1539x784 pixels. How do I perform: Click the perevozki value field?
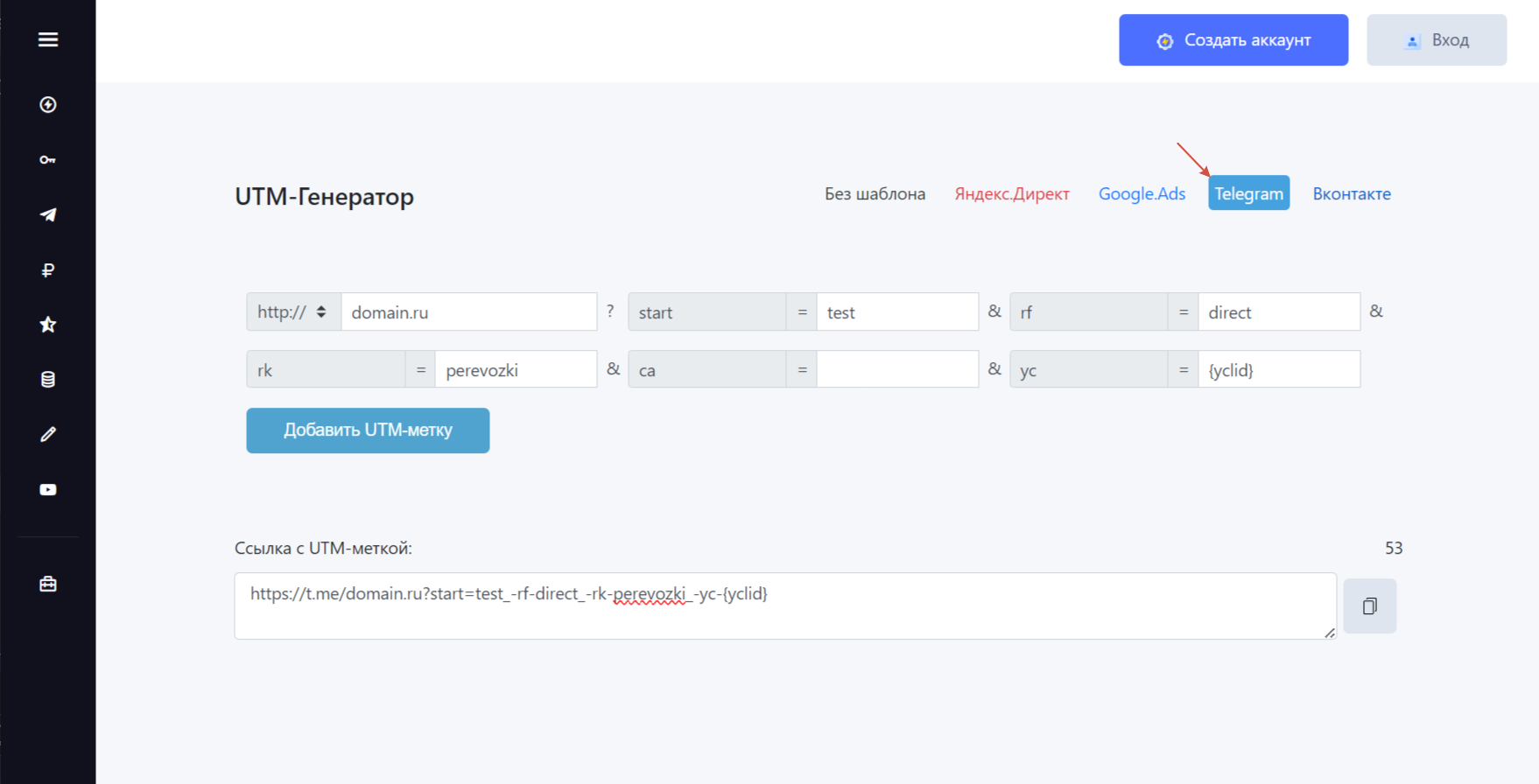click(x=516, y=370)
